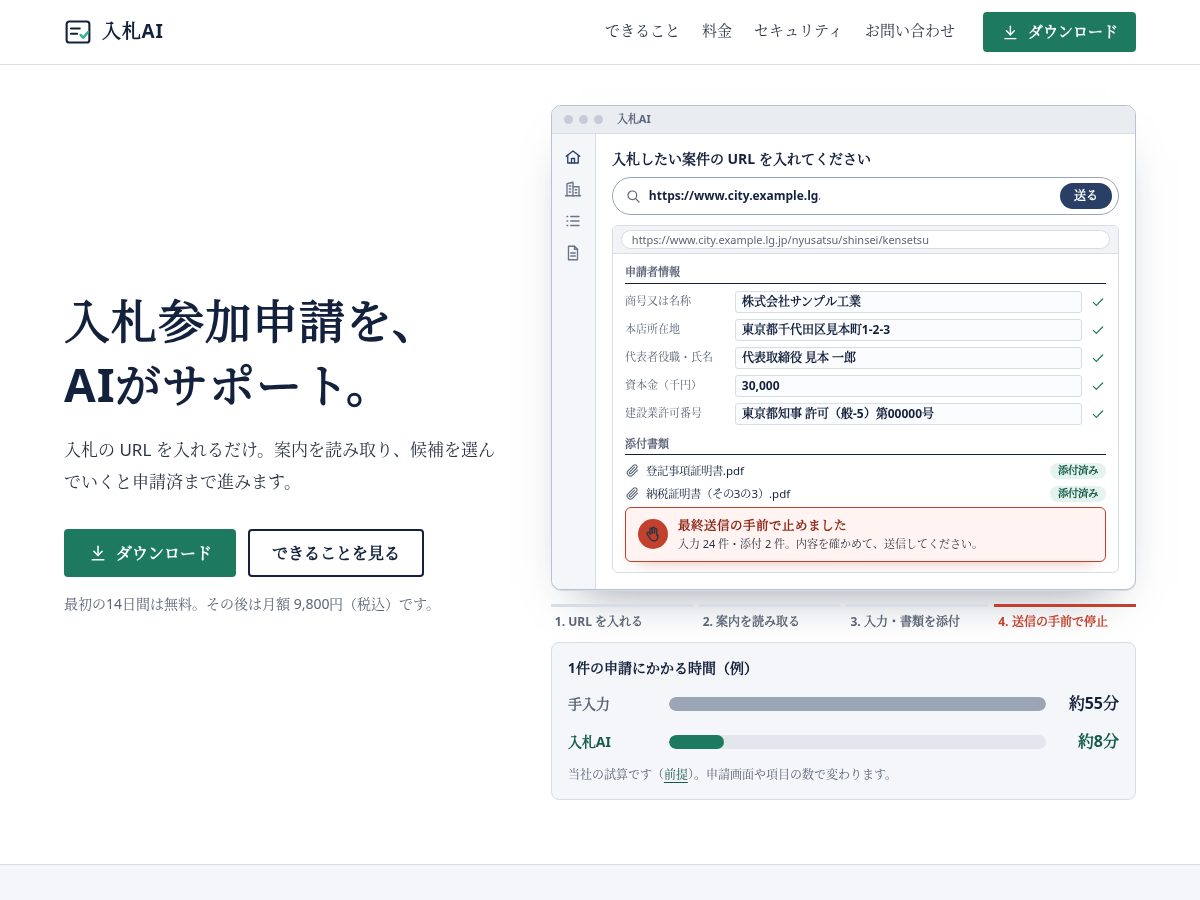Image resolution: width=1200 pixels, height=900 pixels.
Task: Open セキュリティ in the top navigation
Action: [798, 32]
